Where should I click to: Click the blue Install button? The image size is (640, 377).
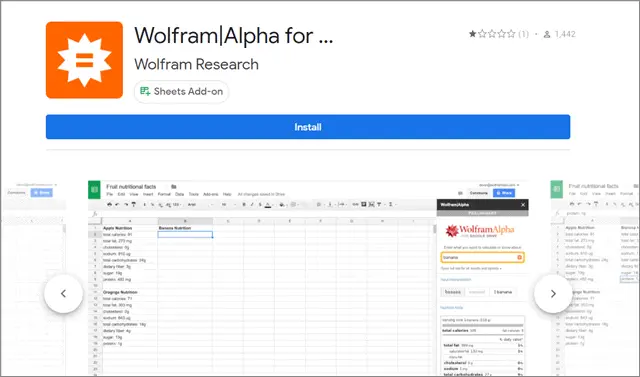pyautogui.click(x=308, y=127)
